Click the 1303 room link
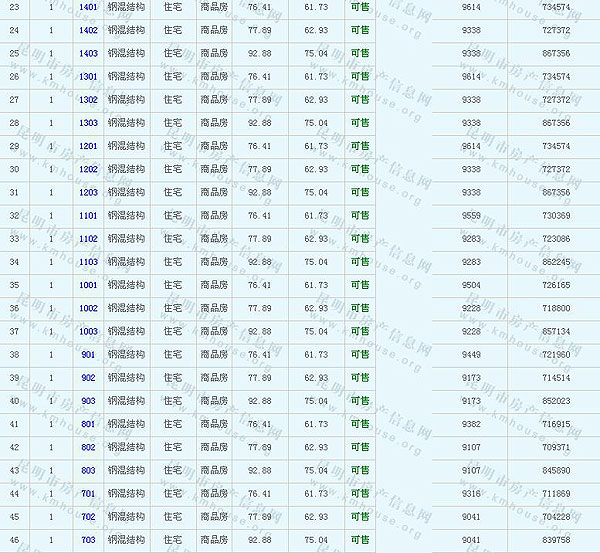Screen dimensions: 600x553 click(88, 122)
